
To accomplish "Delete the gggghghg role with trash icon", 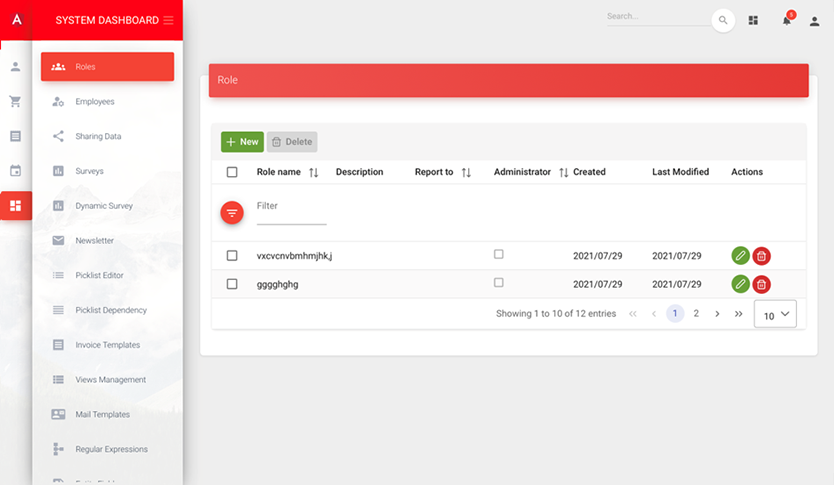I will click(762, 284).
